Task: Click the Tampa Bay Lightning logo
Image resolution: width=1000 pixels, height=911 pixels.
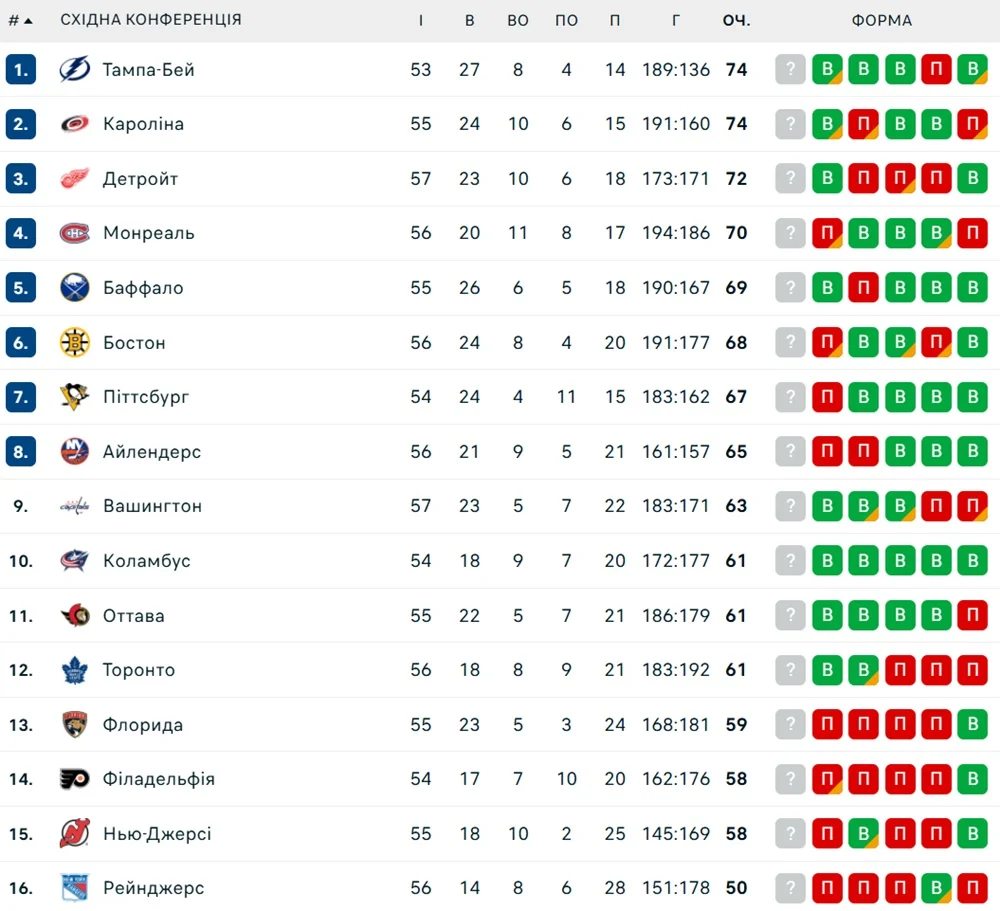Action: coord(75,70)
